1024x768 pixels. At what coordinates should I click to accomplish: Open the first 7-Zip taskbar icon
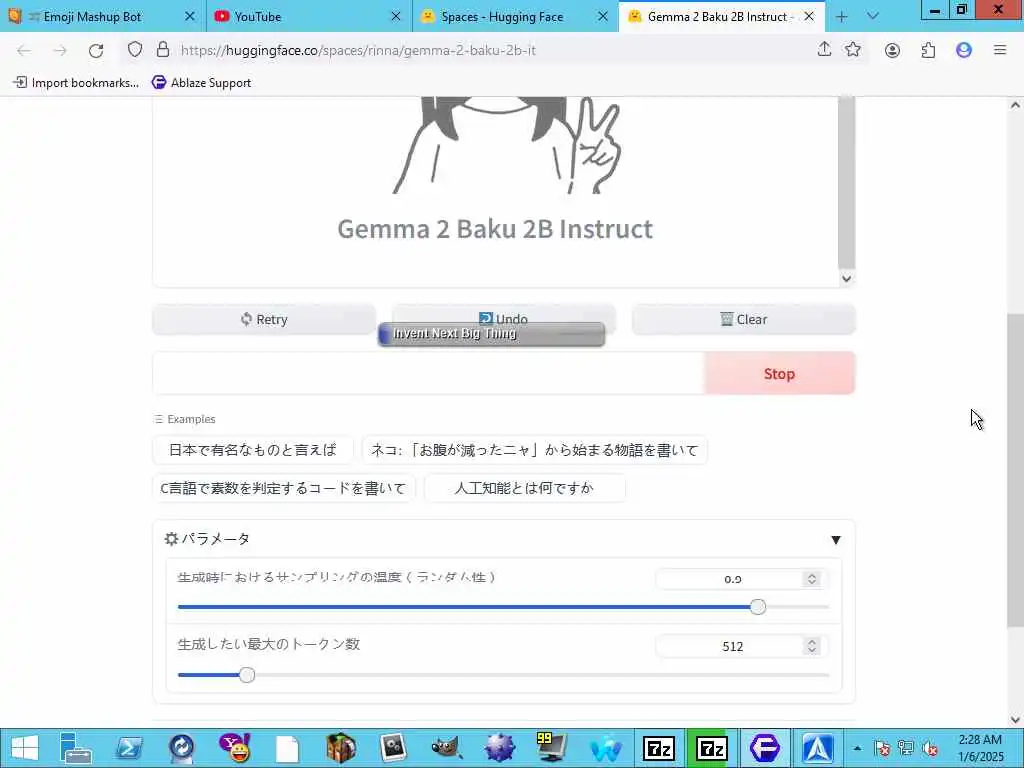click(x=659, y=748)
